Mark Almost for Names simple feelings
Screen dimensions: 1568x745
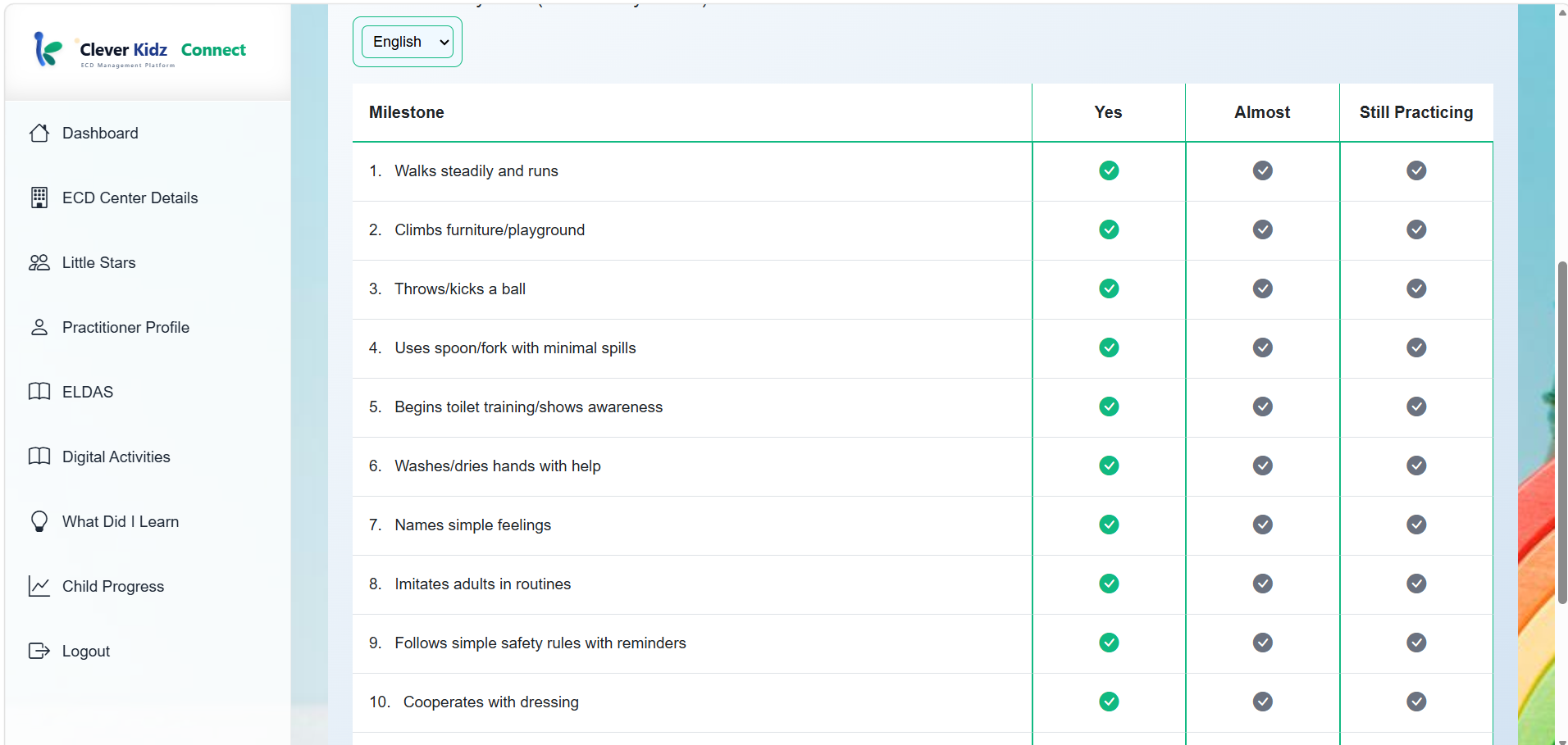pos(1263,525)
